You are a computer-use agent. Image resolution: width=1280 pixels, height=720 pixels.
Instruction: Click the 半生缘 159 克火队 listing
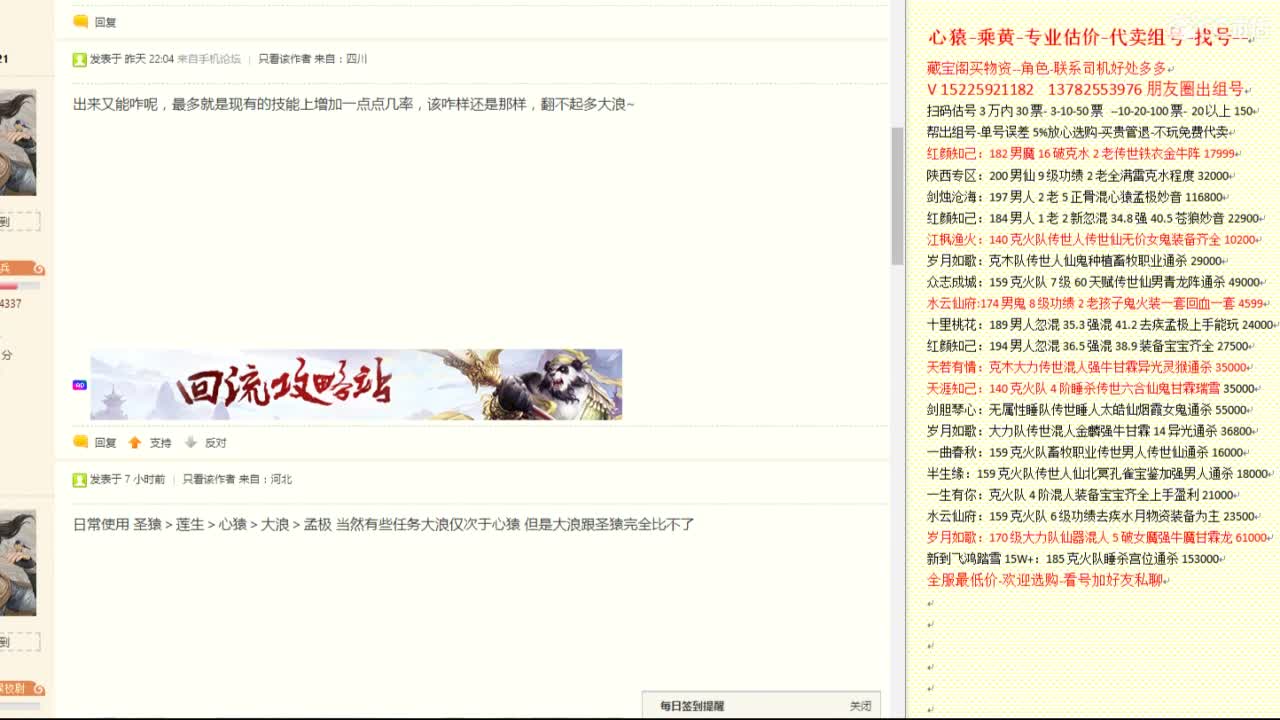pyautogui.click(x=1098, y=474)
